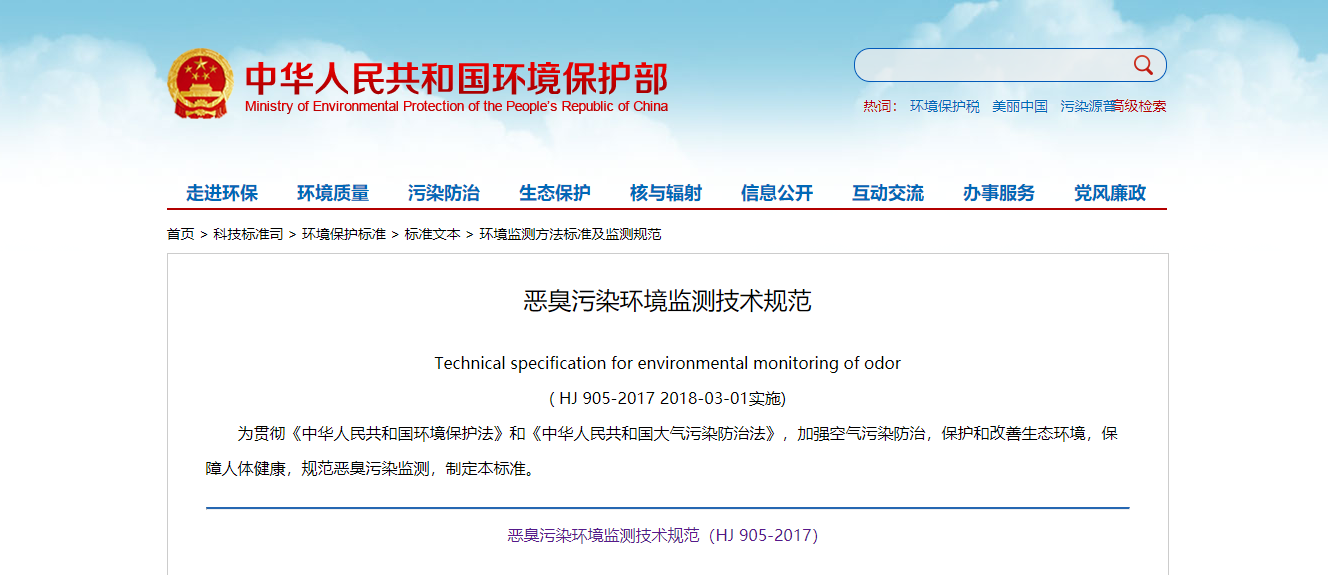This screenshot has height=575, width=1328.
Task: Open the 走进环保 navigation menu
Action: (x=222, y=193)
